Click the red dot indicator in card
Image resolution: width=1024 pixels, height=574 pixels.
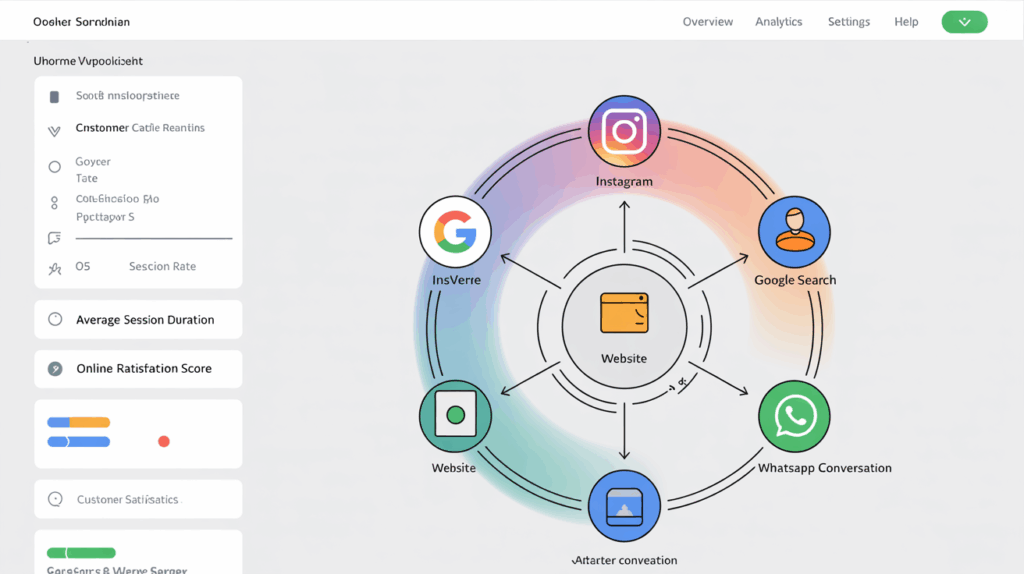[x=164, y=441]
